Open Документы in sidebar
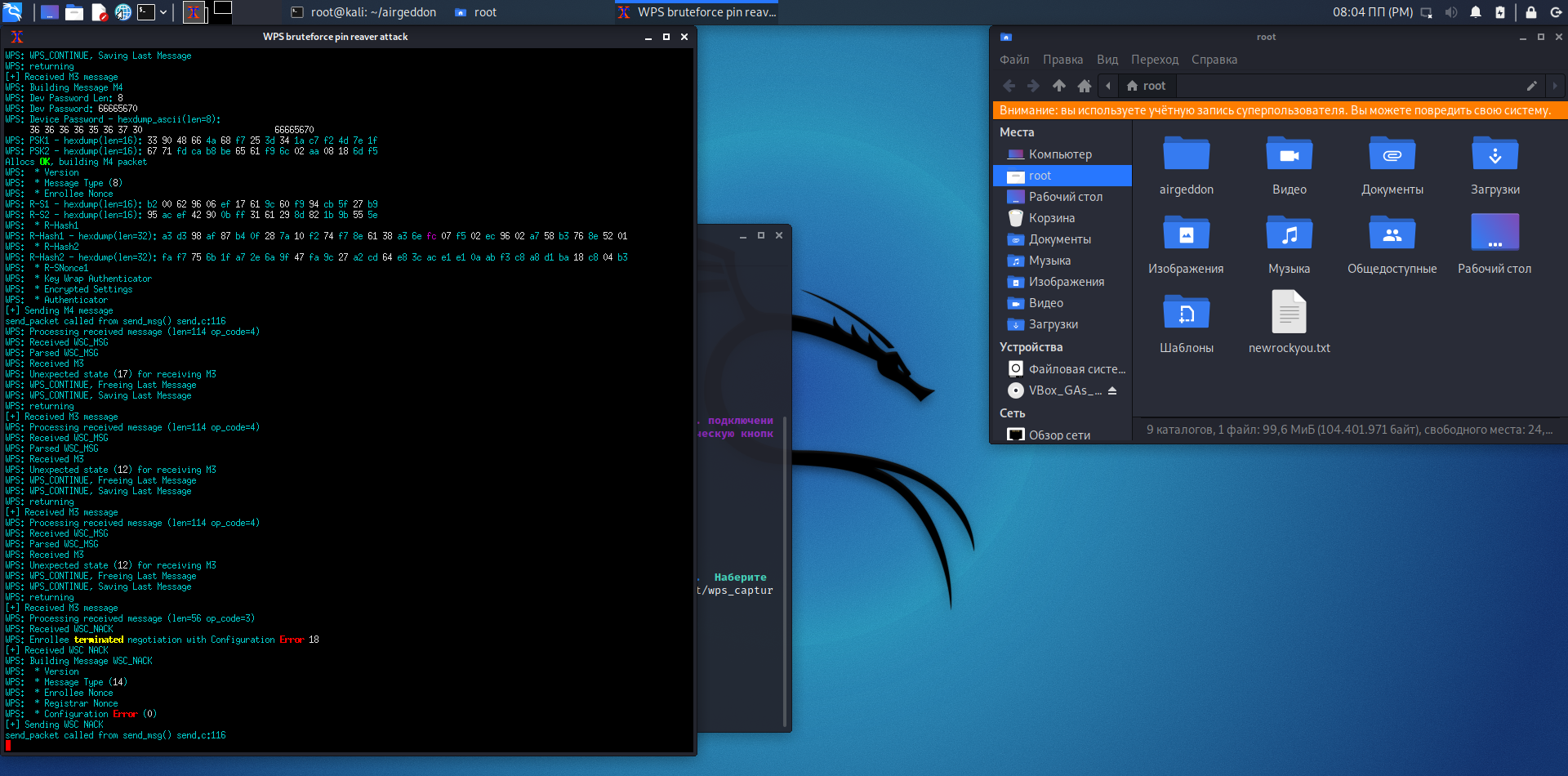Viewport: 1568px width, 776px height. (x=1062, y=239)
